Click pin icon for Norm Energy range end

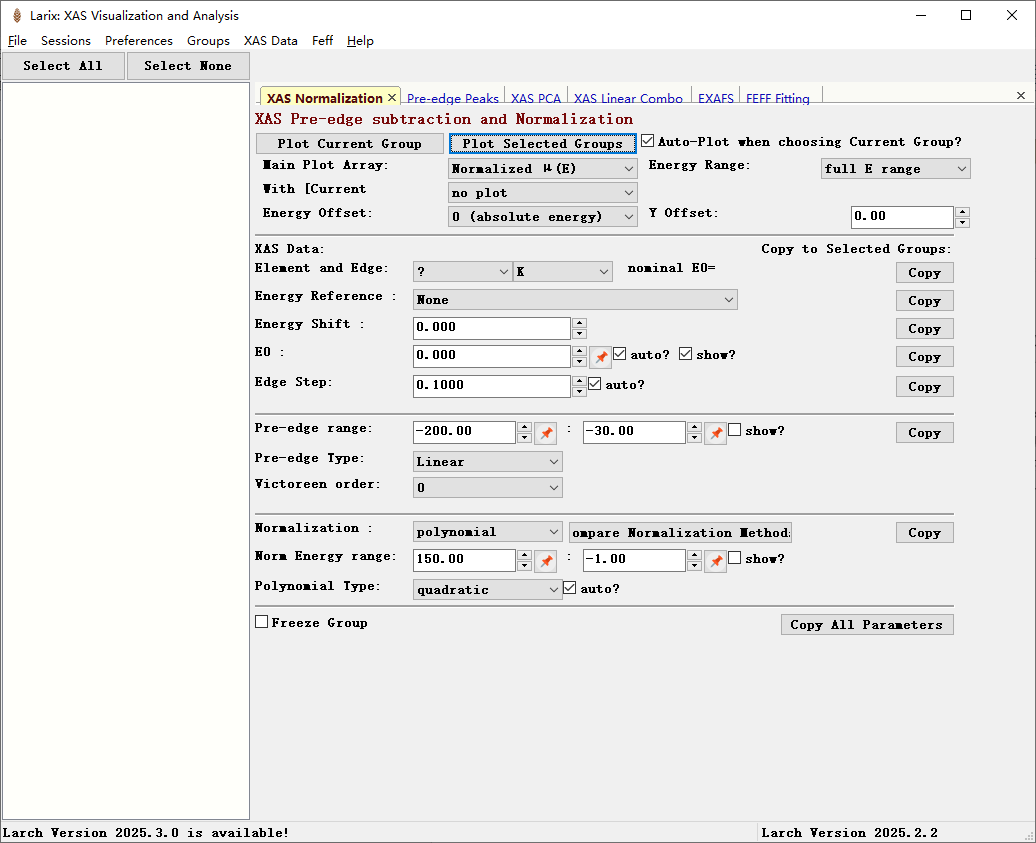[x=715, y=560]
